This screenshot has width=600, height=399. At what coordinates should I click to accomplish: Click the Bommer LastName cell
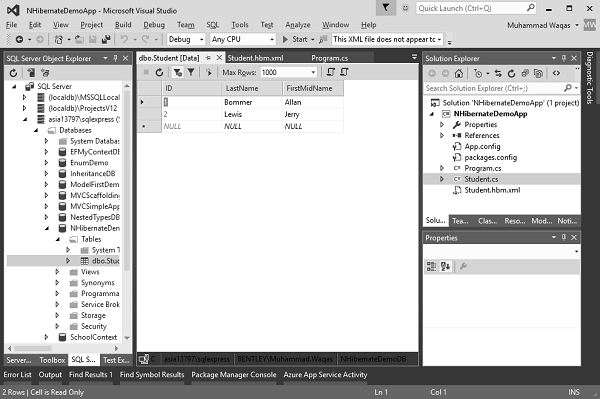tap(253, 102)
